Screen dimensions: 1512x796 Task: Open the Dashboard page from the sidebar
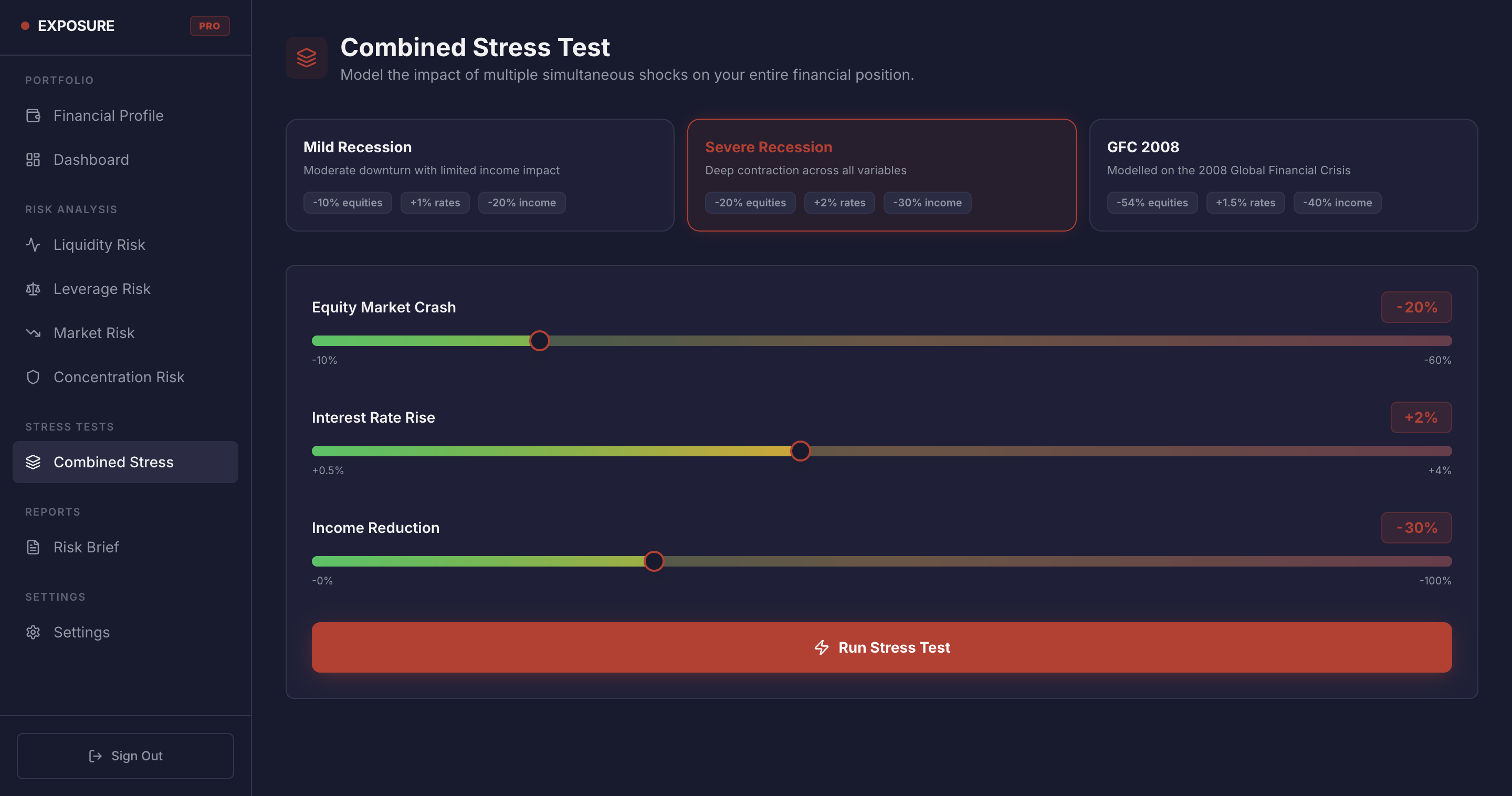pos(91,159)
